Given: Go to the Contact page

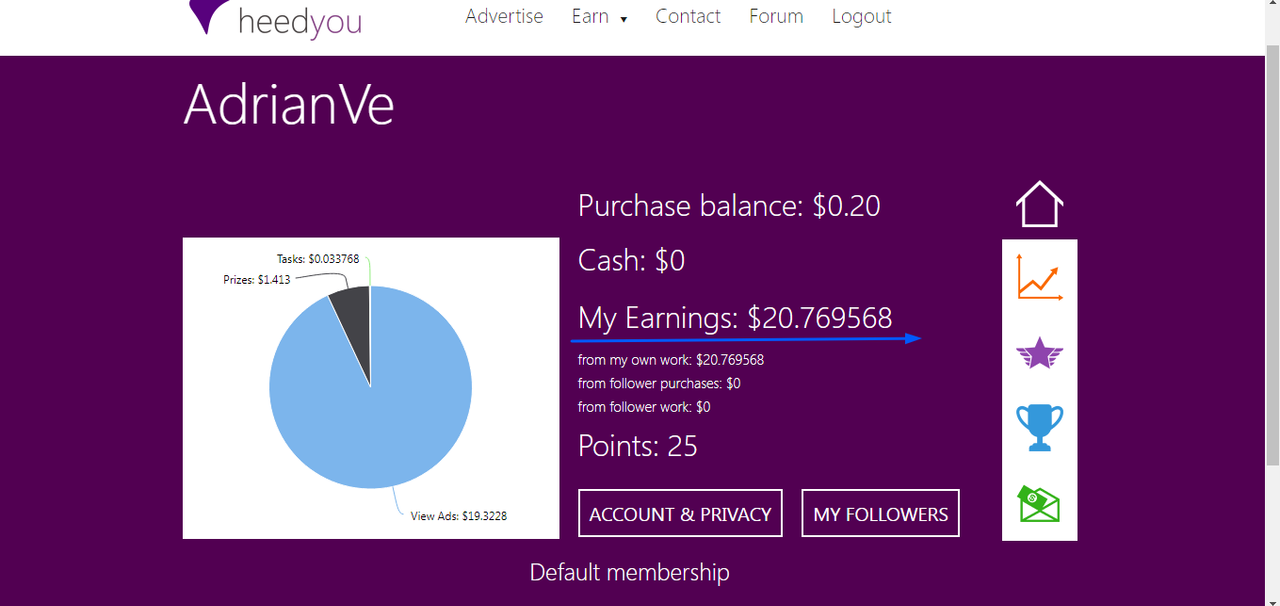Looking at the screenshot, I should tap(688, 16).
